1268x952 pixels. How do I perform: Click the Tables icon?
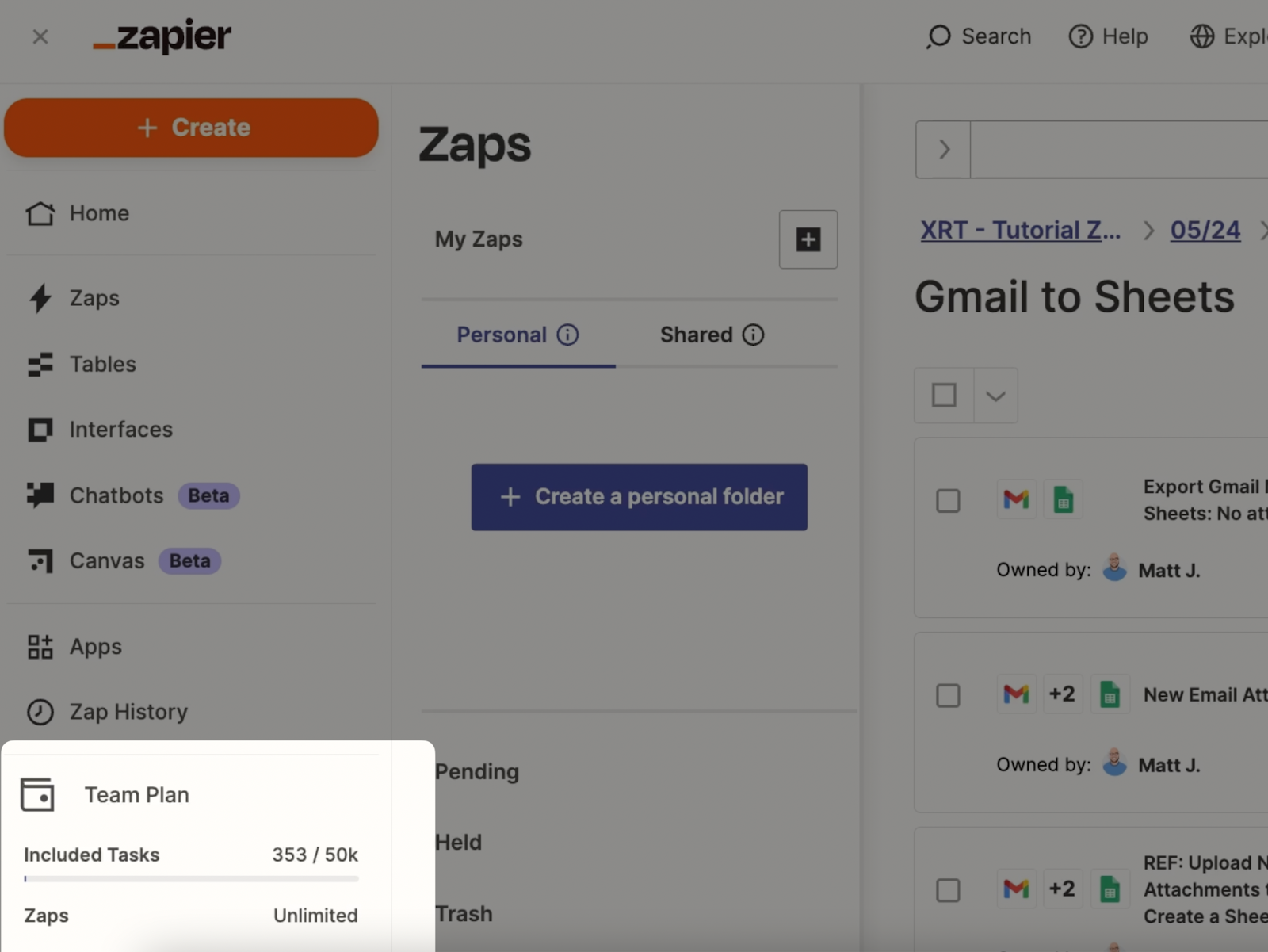click(40, 364)
